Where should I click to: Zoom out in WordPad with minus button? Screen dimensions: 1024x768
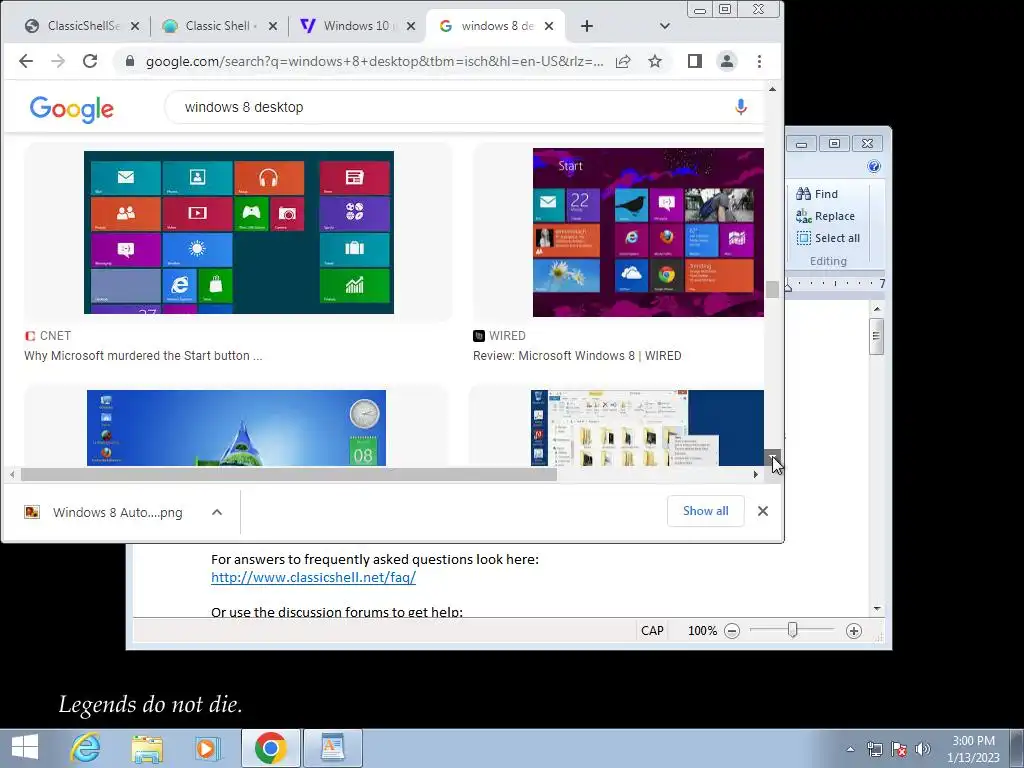(732, 631)
